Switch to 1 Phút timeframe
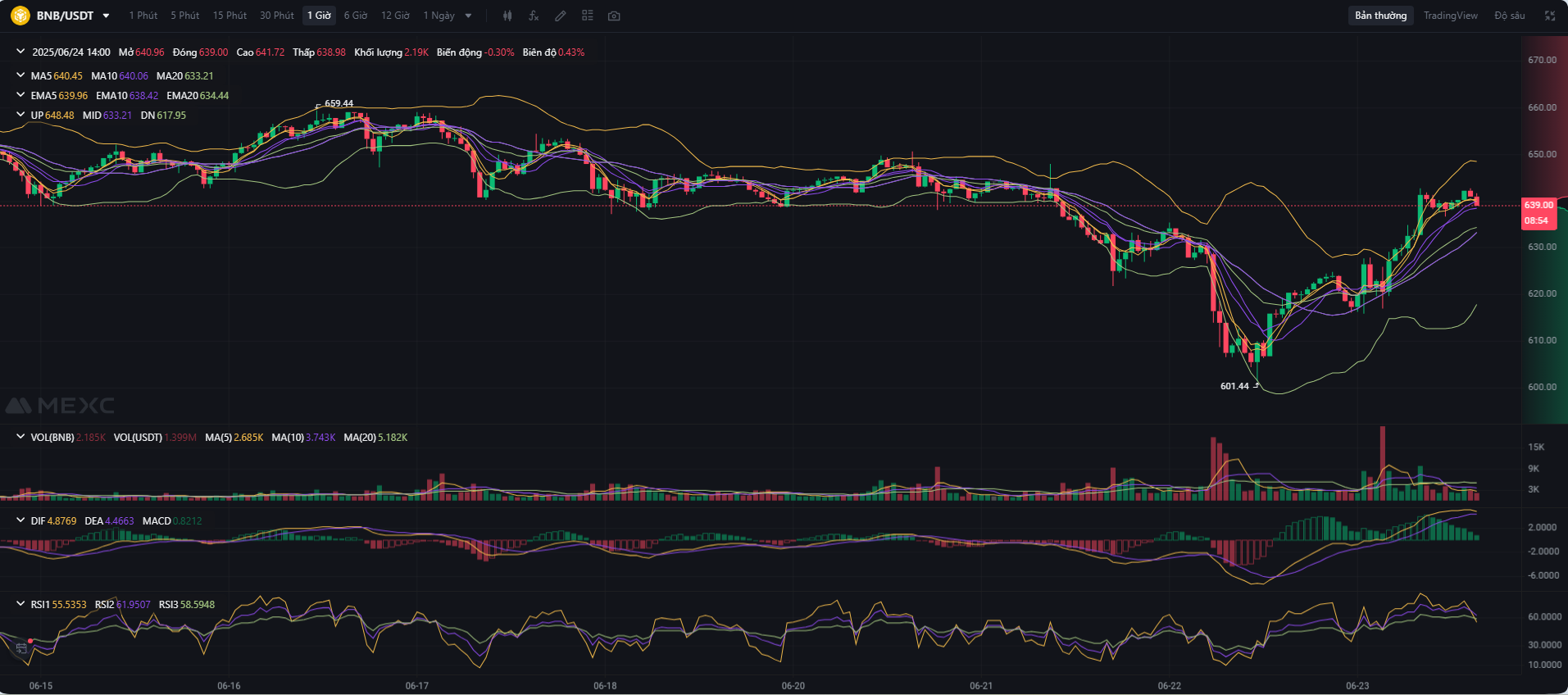The height and width of the screenshot is (695, 1568). pyautogui.click(x=143, y=16)
